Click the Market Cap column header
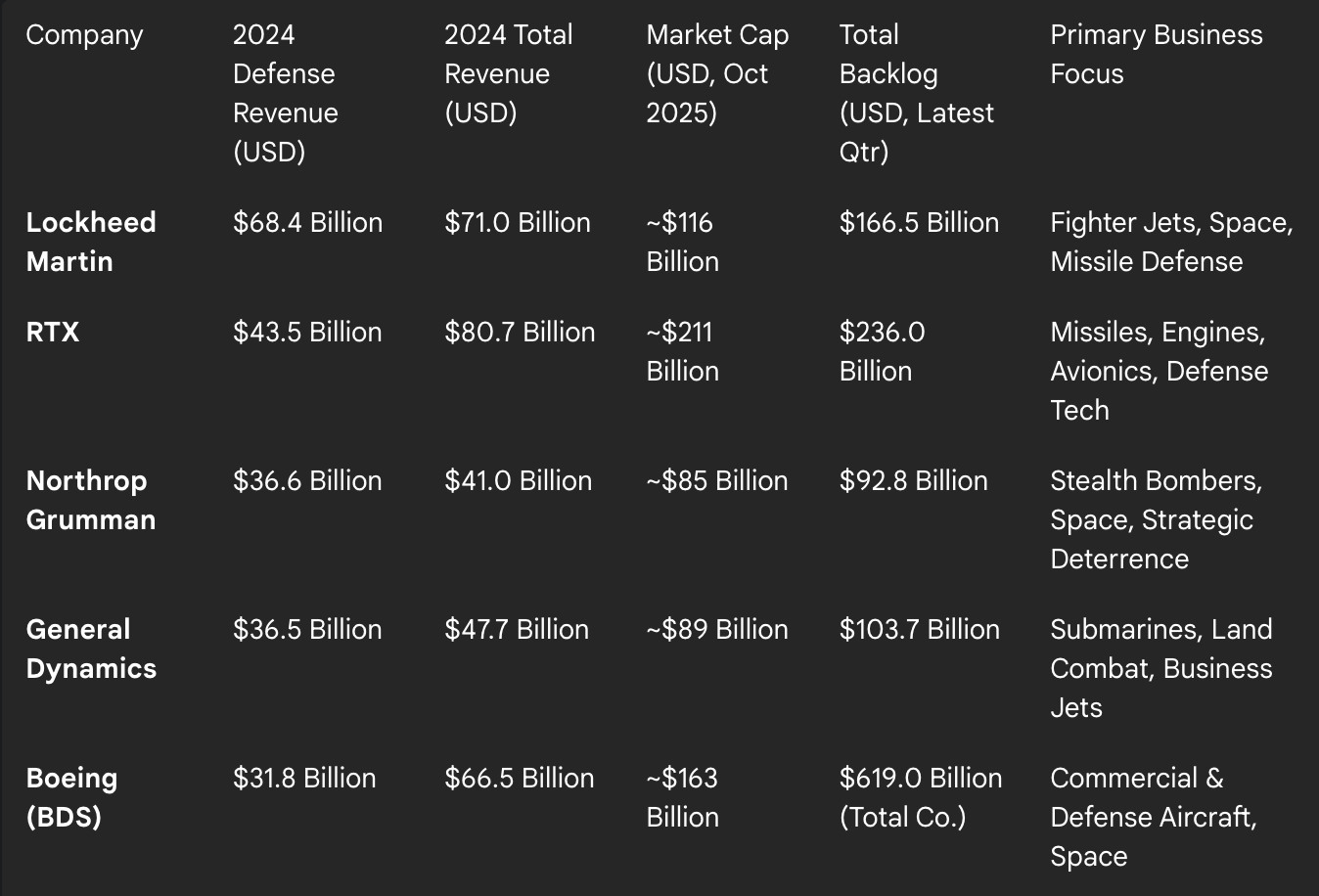The height and width of the screenshot is (896, 1319). 717,73
